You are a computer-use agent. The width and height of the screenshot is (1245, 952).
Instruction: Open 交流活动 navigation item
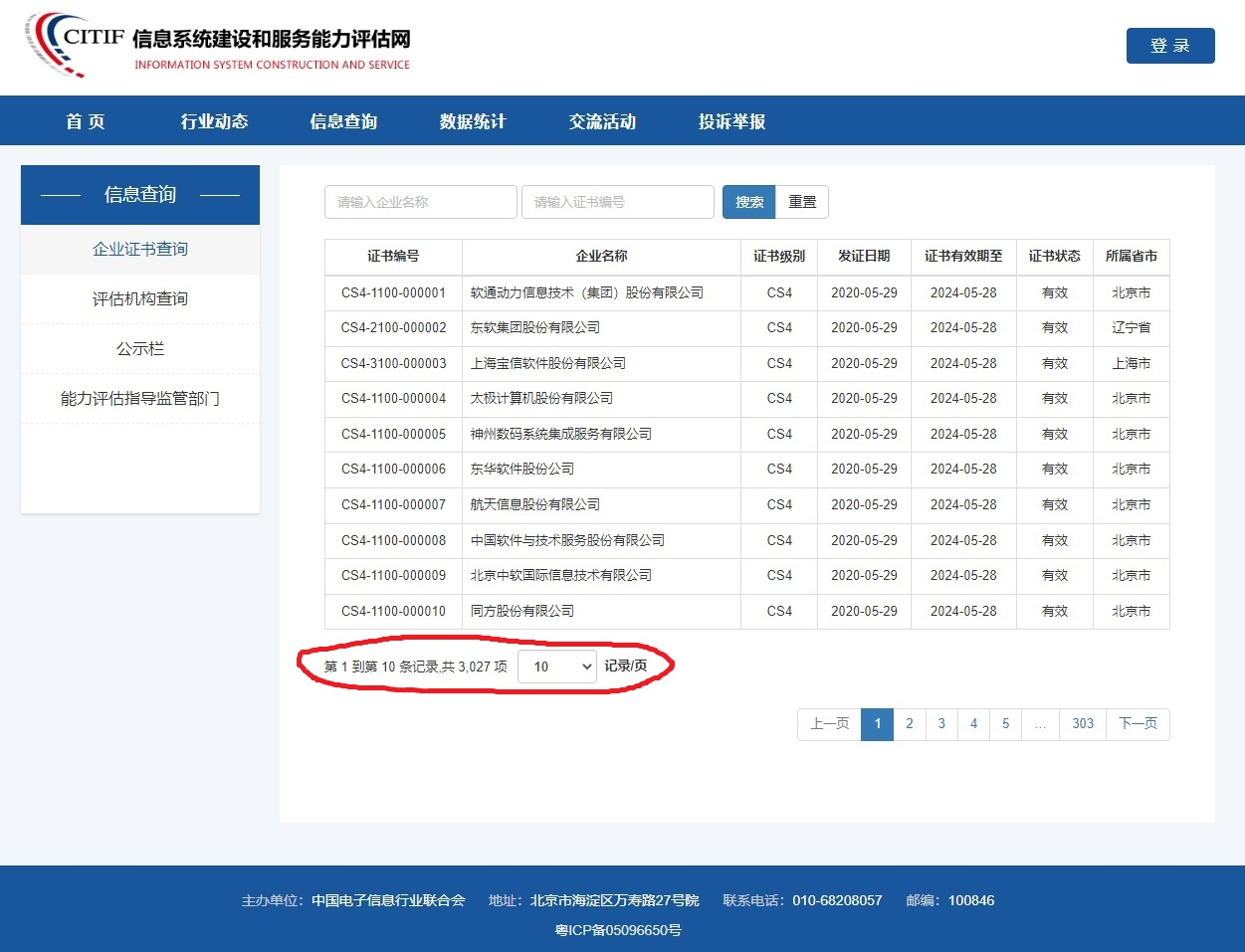[x=602, y=121]
